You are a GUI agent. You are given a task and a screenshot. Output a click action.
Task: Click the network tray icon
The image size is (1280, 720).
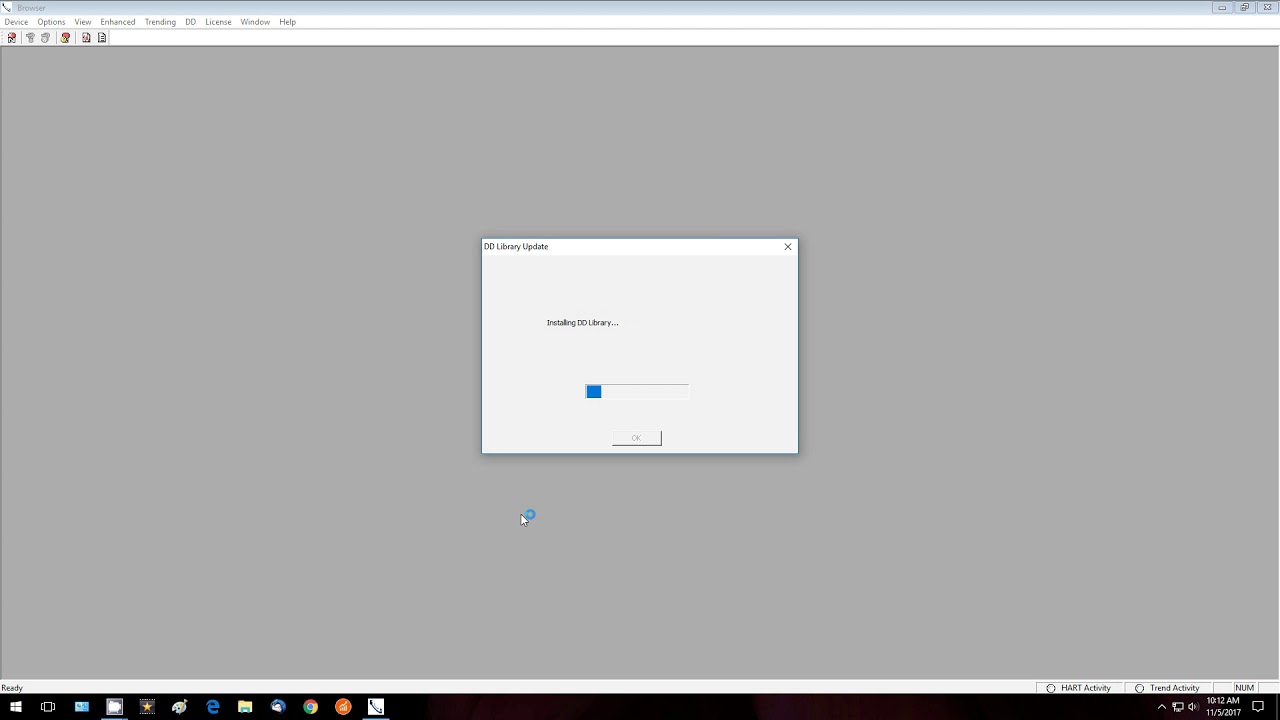pos(1178,707)
